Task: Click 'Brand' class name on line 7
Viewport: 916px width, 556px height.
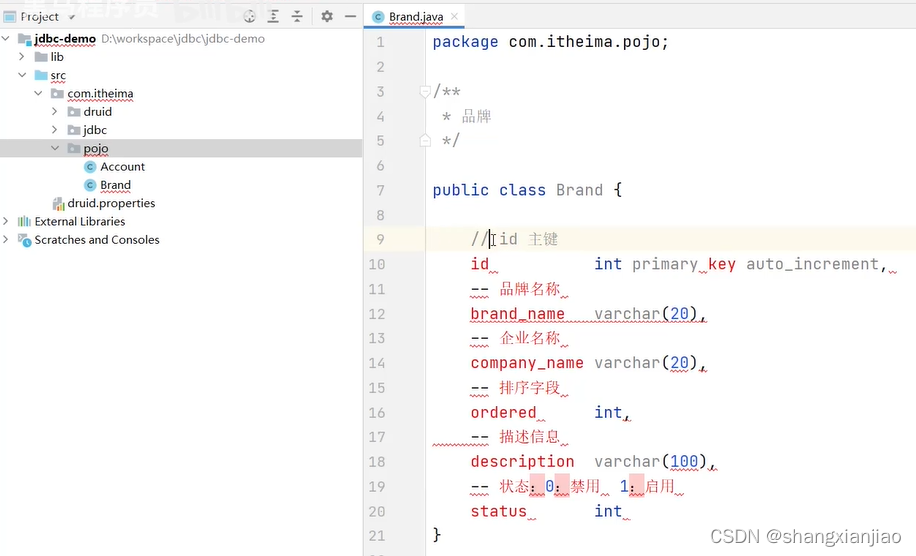Action: (x=579, y=190)
